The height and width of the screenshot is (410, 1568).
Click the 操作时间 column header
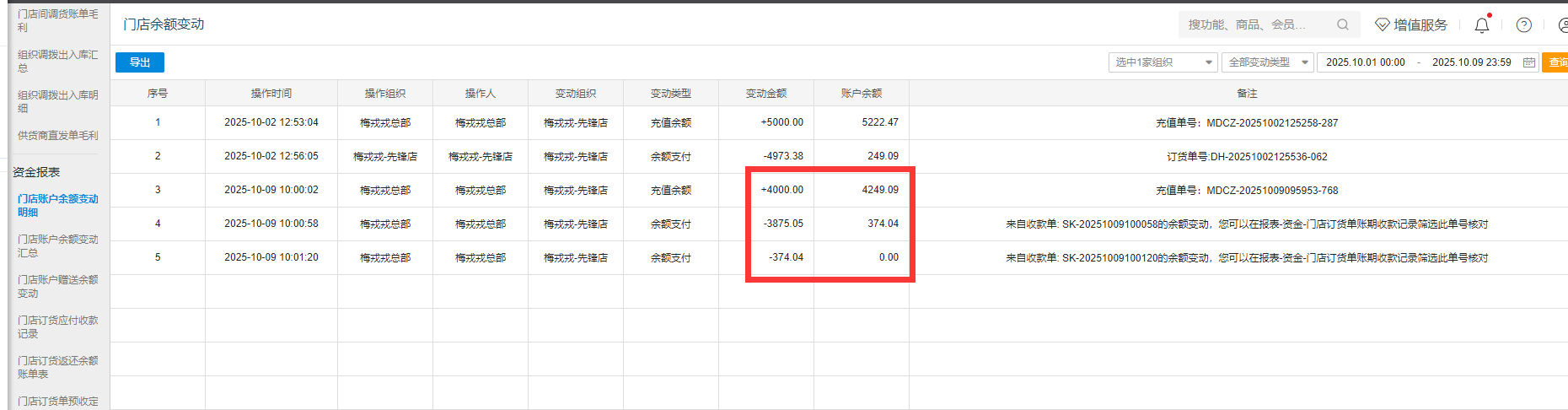(x=271, y=94)
